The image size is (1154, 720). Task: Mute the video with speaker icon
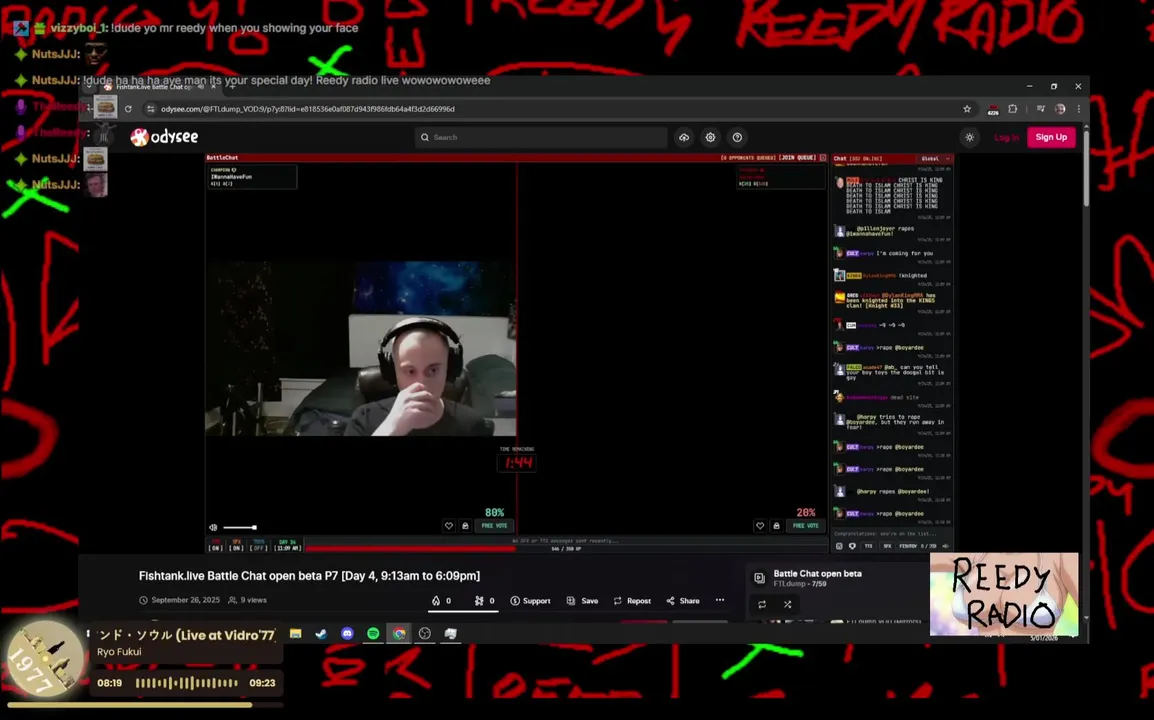213,527
